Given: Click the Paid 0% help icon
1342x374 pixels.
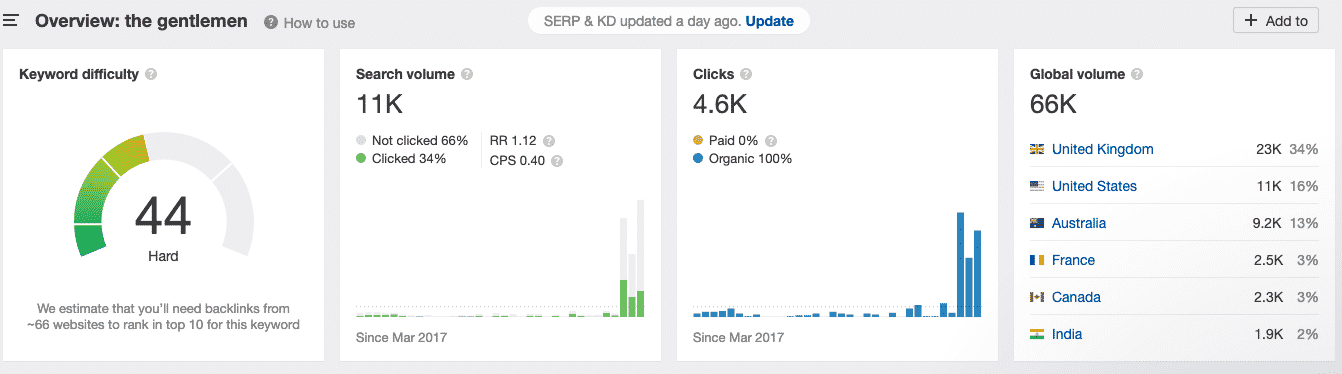Looking at the screenshot, I should point(771,141).
